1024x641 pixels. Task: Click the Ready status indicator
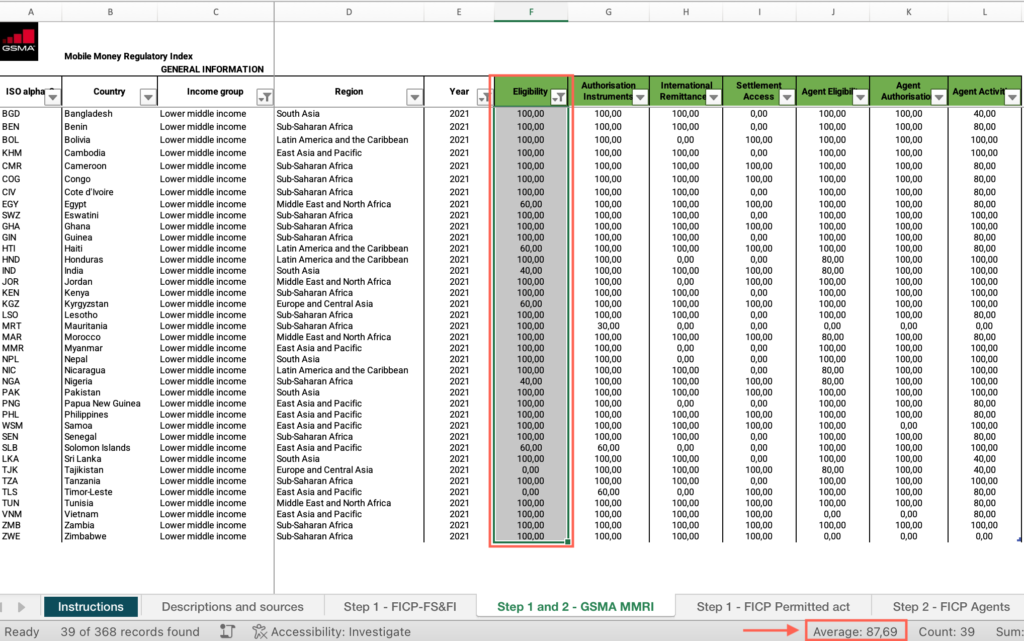(22, 632)
